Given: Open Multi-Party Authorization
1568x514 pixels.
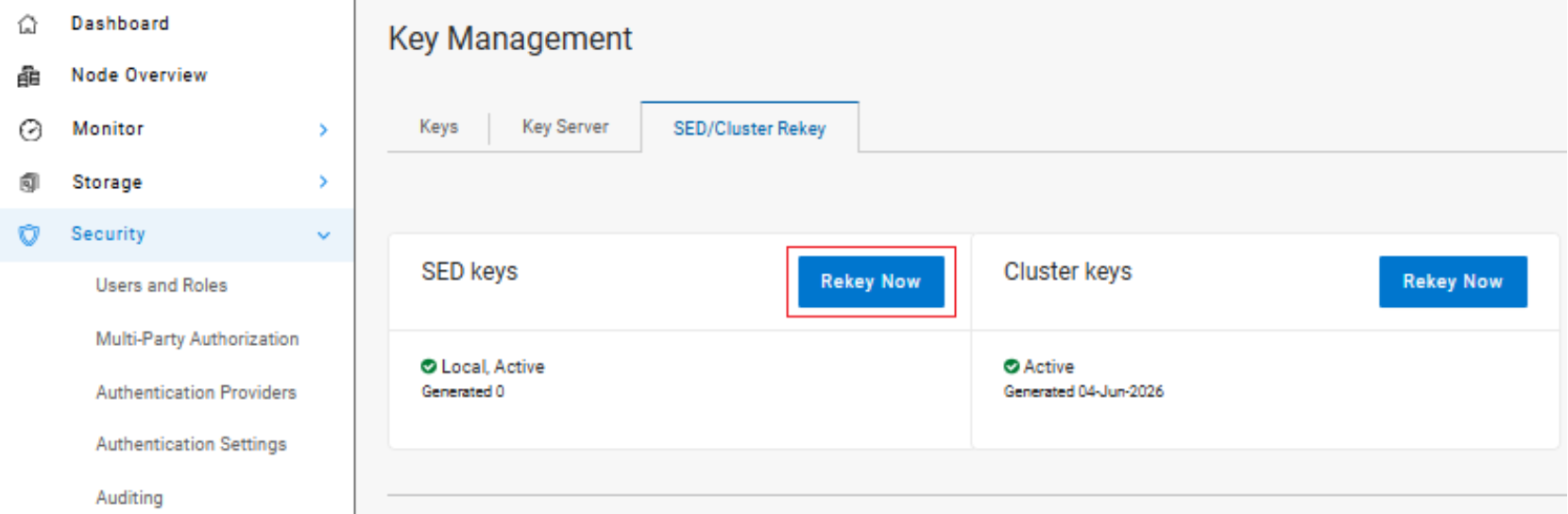Looking at the screenshot, I should (x=197, y=338).
